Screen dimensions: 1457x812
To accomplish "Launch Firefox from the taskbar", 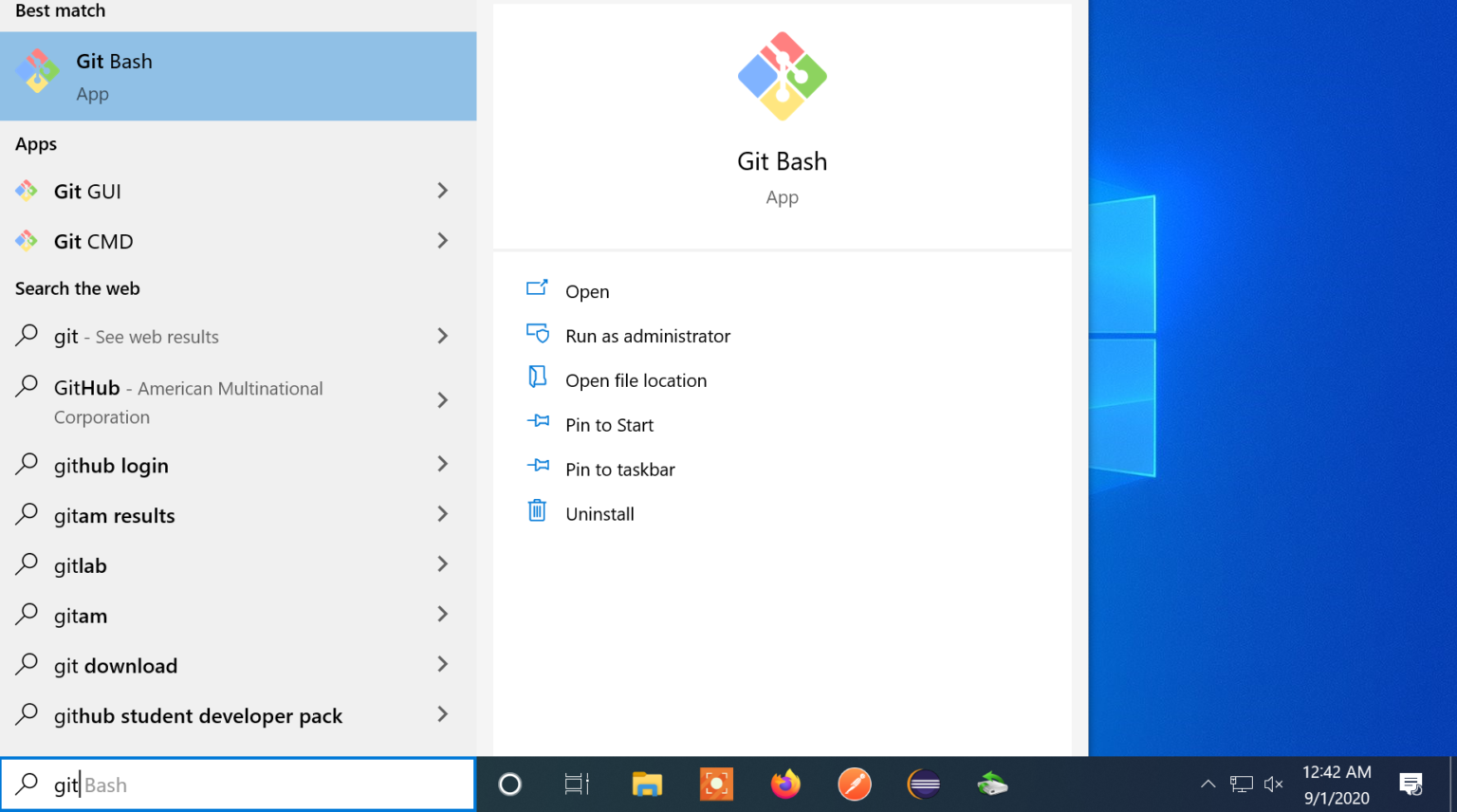I will (x=785, y=784).
